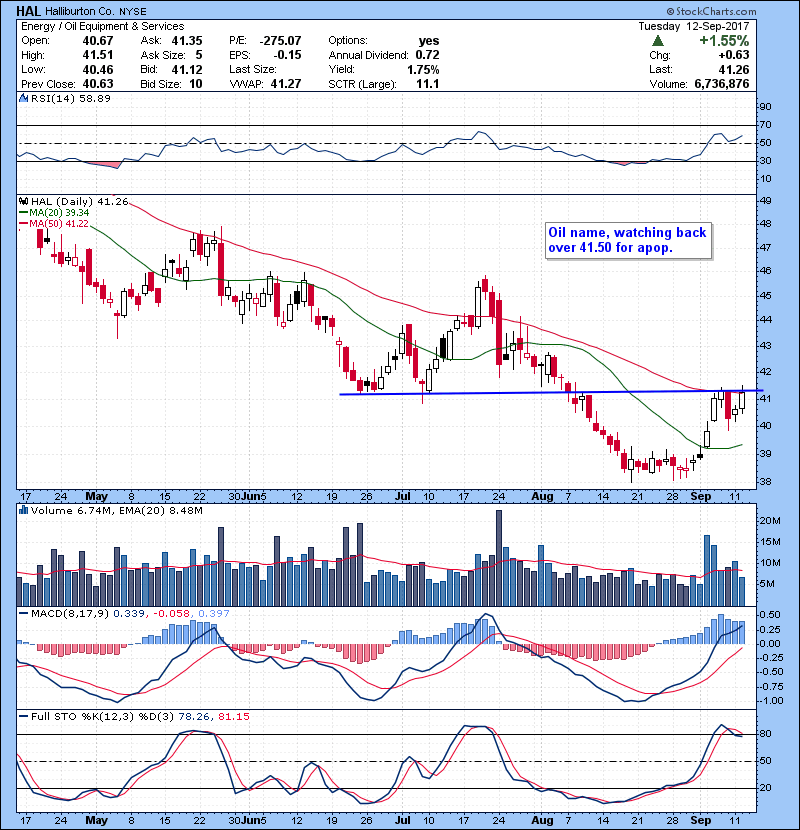This screenshot has height=830, width=800.
Task: Click the MACD histogram value 0.397
Action: tap(214, 614)
